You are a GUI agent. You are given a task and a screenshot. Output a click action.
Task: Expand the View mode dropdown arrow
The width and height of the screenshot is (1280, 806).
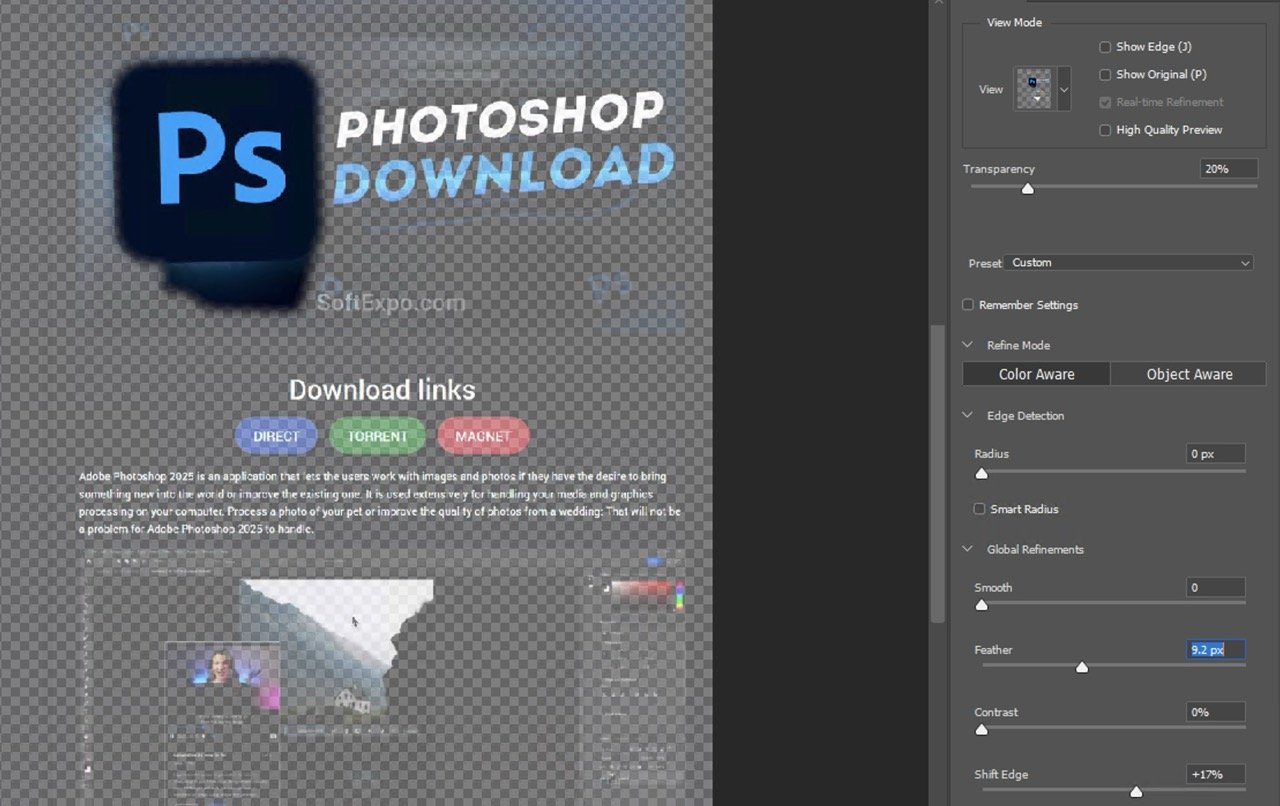[x=1064, y=89]
